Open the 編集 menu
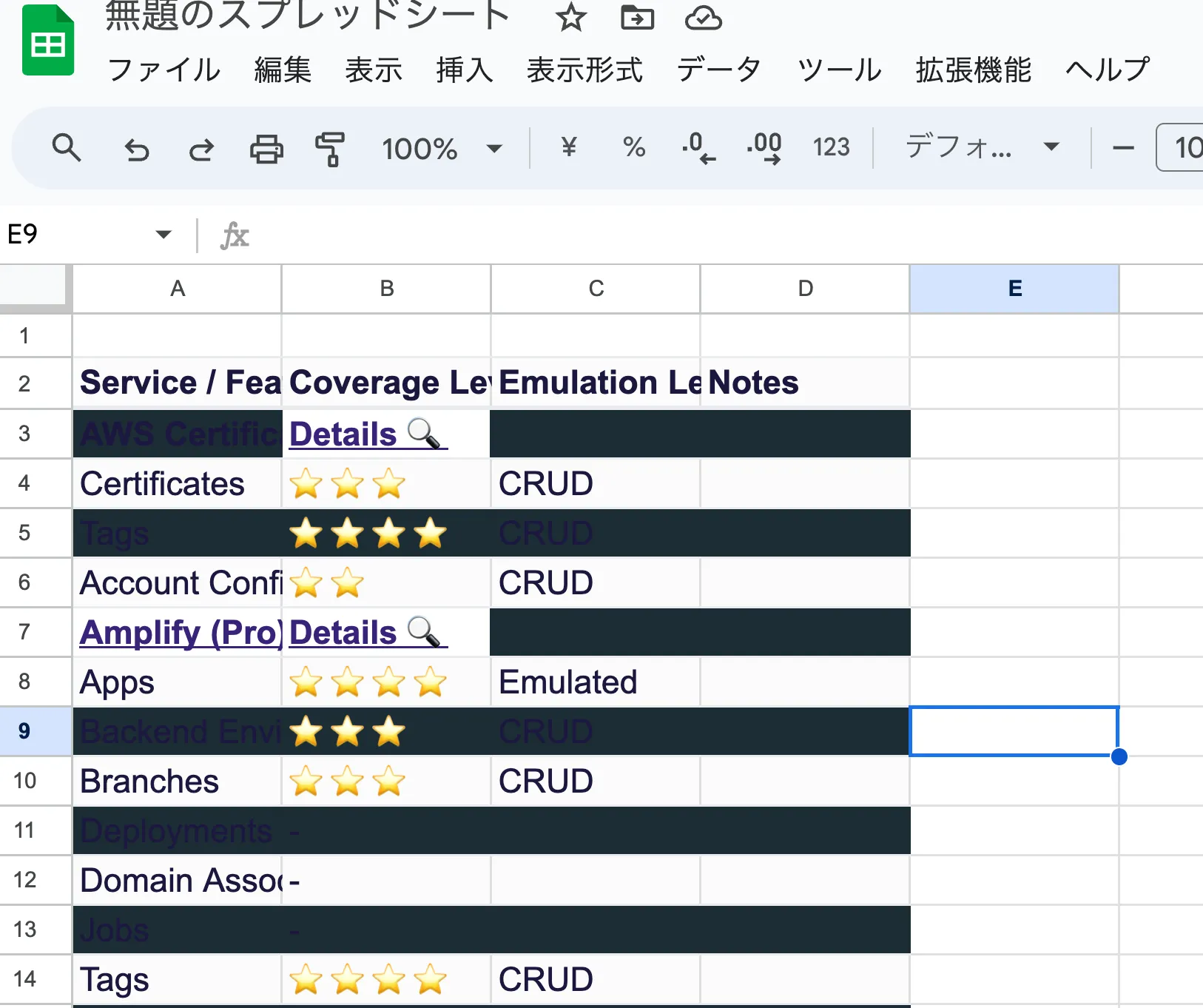1203x1008 pixels. click(283, 70)
